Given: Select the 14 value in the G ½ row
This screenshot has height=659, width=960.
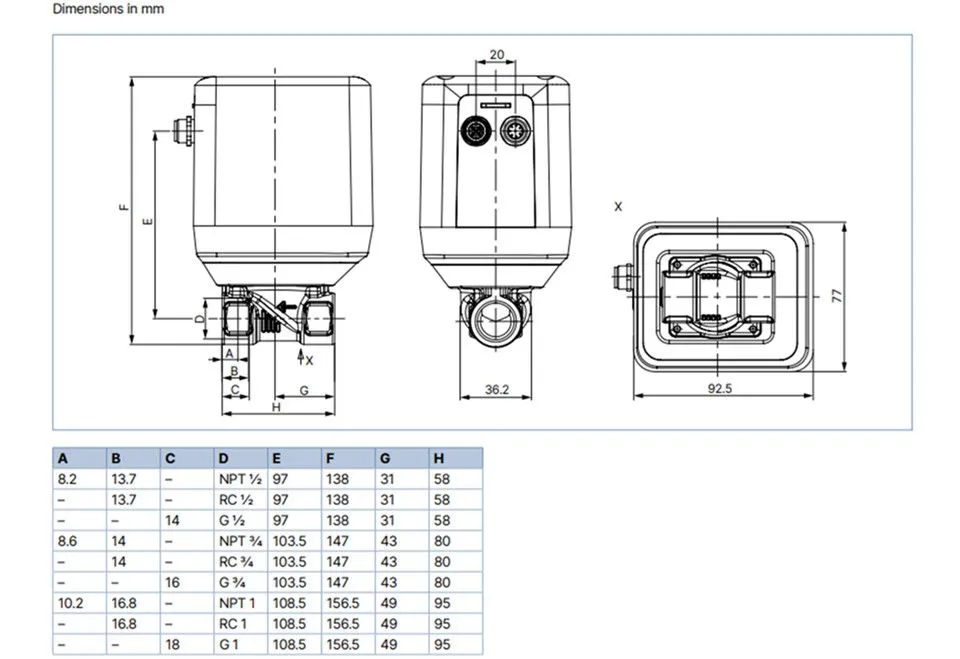Looking at the screenshot, I should [173, 521].
